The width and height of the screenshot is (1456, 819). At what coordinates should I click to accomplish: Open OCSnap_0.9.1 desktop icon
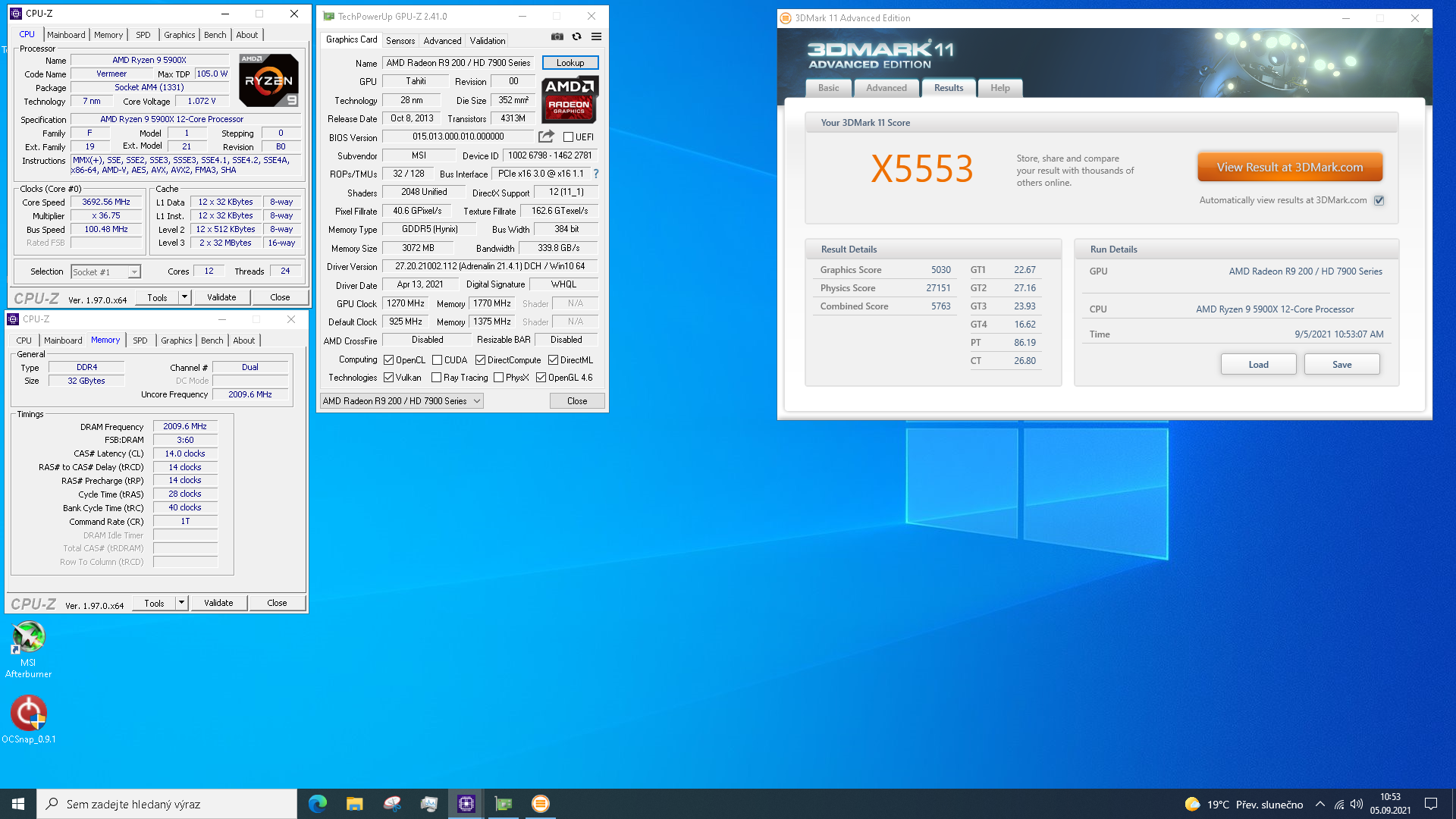[28, 720]
